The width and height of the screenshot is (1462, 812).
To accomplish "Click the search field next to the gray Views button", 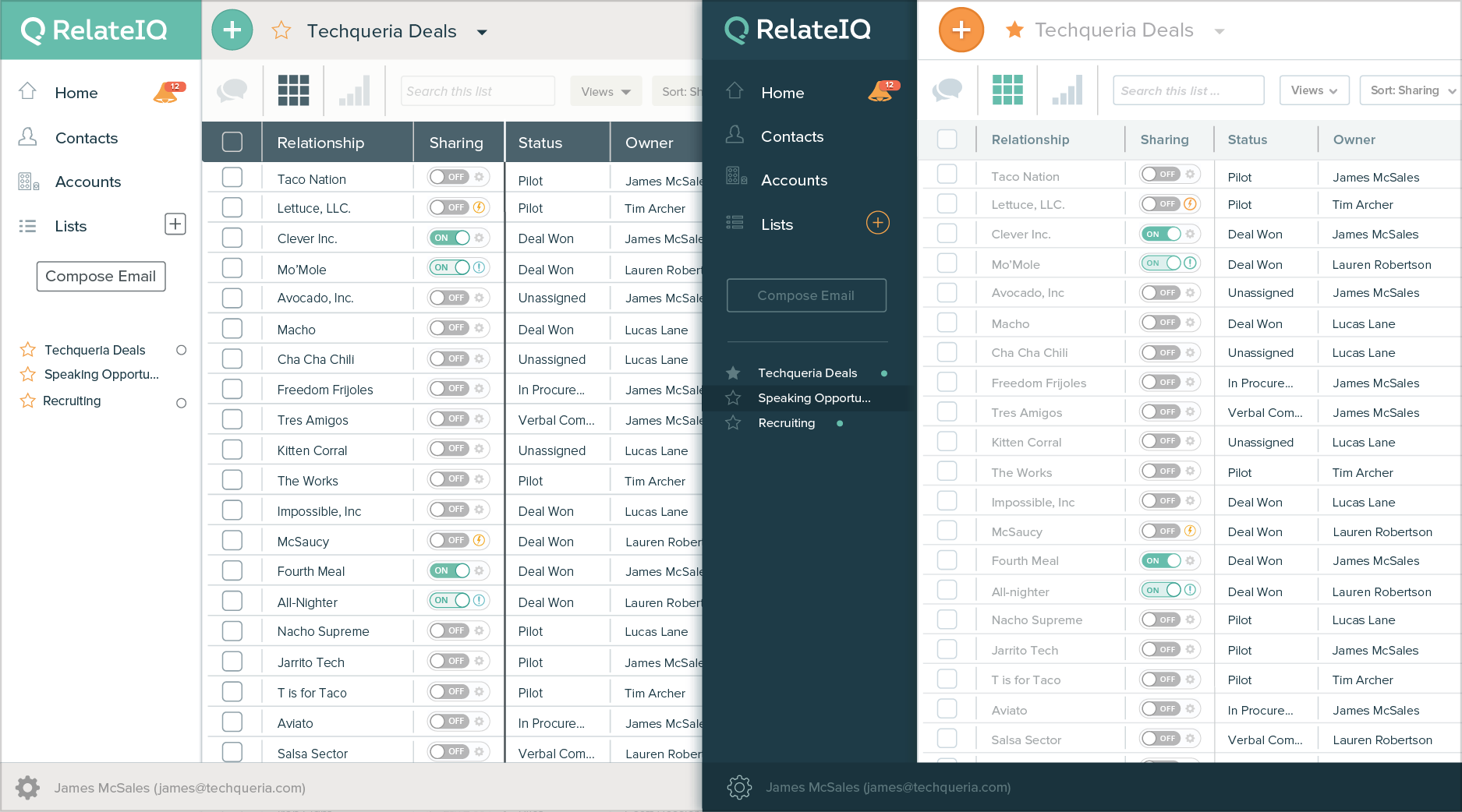I will (477, 91).
